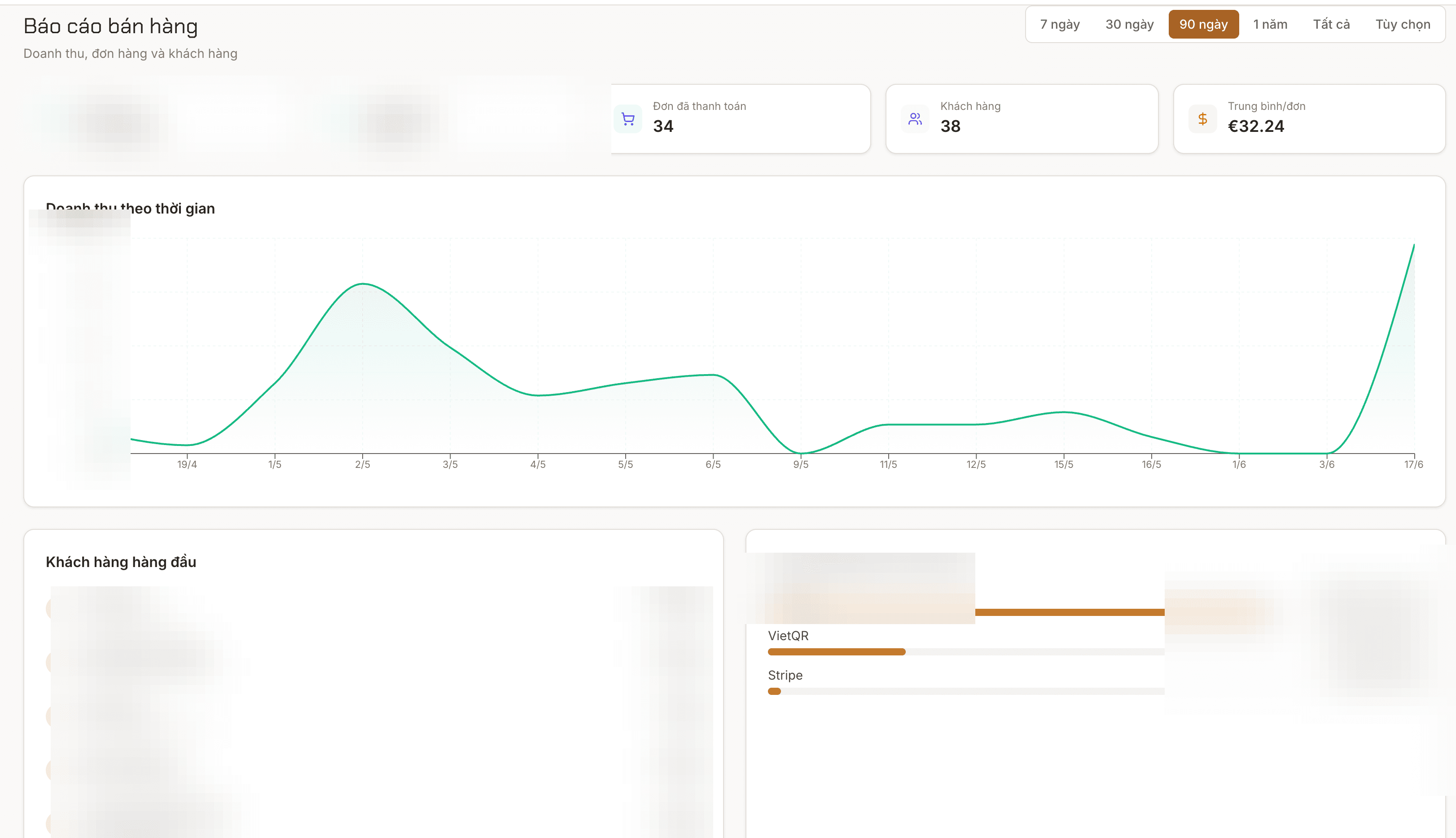
Task: Select the 7 ngày time range
Action: [x=1060, y=24]
